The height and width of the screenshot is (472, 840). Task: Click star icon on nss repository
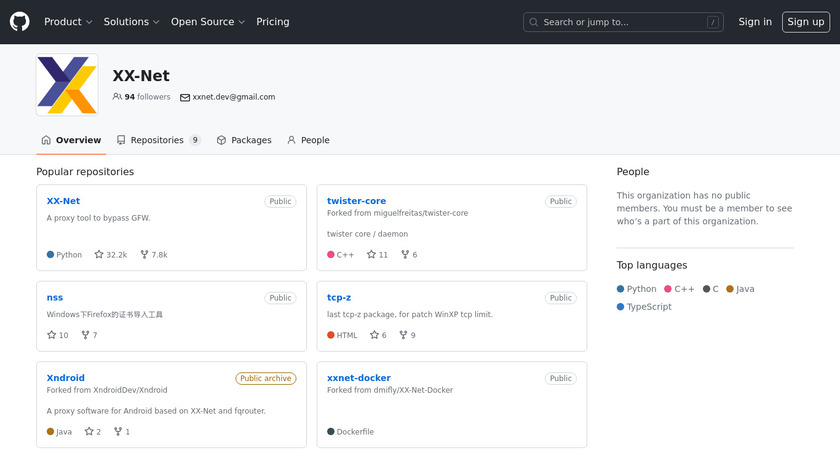click(x=52, y=335)
